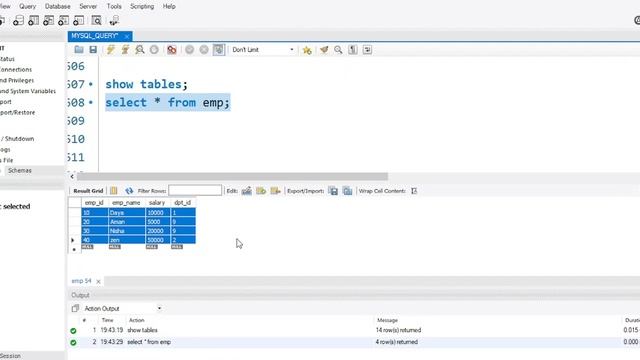Click the Result Grid button
The width and height of the screenshot is (640, 360).
[x=88, y=191]
